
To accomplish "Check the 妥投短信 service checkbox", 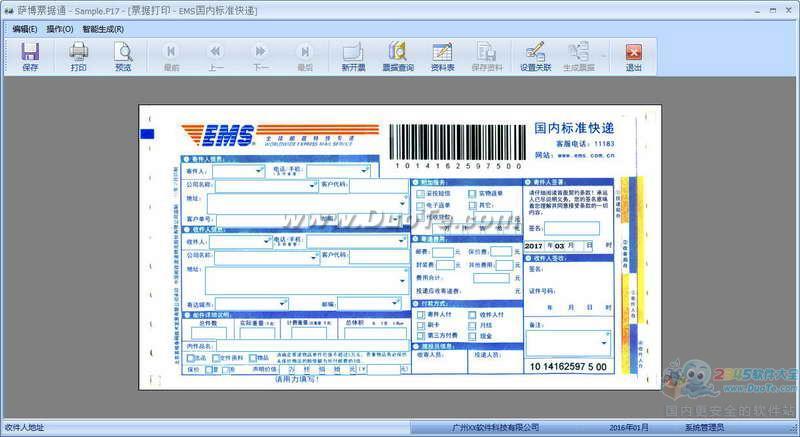I will click(420, 194).
